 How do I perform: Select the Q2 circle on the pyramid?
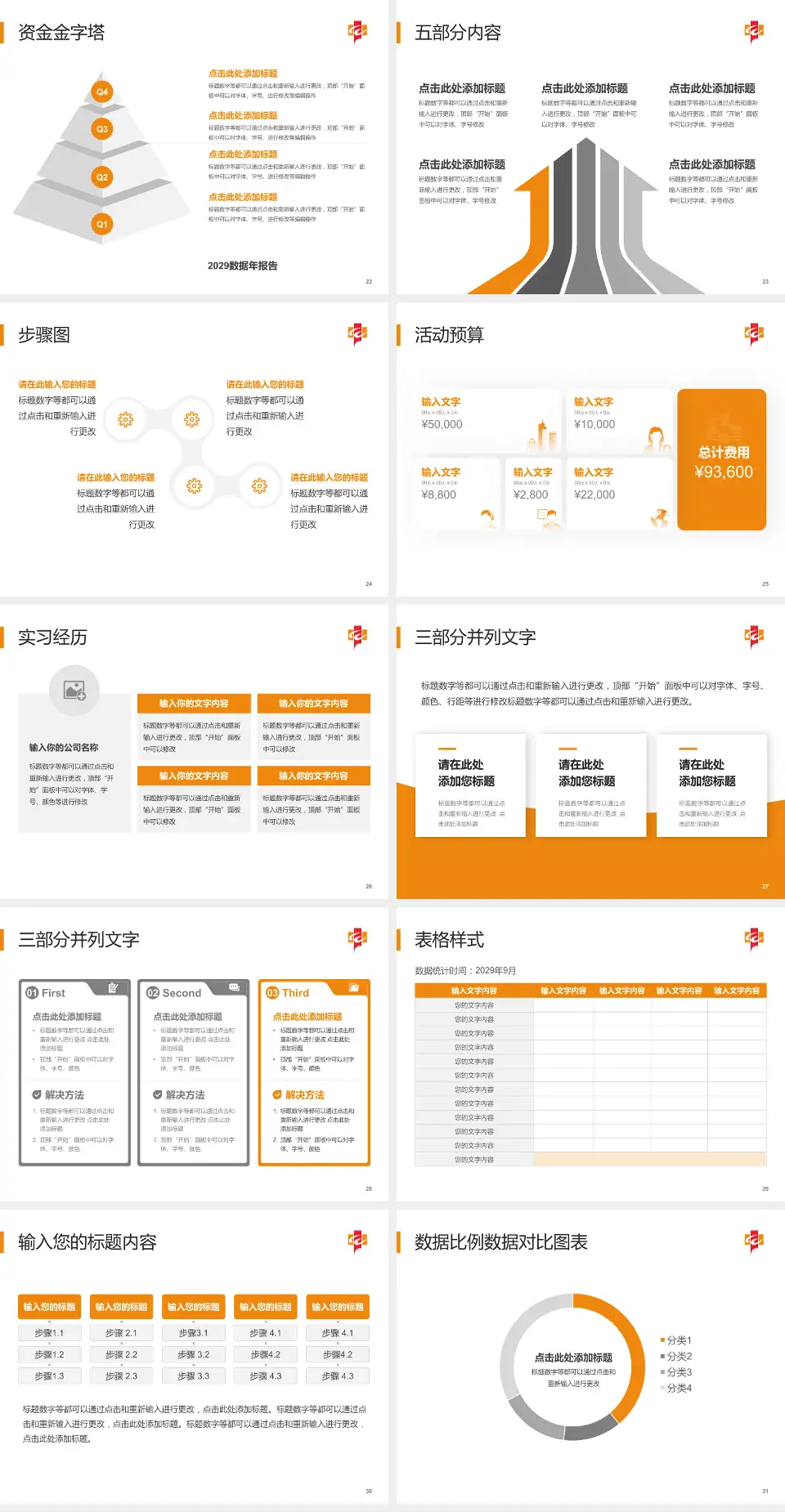[x=102, y=177]
